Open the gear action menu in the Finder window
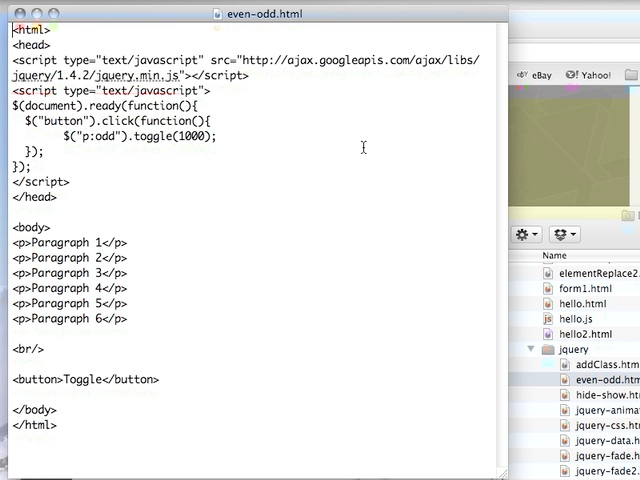 (x=527, y=235)
